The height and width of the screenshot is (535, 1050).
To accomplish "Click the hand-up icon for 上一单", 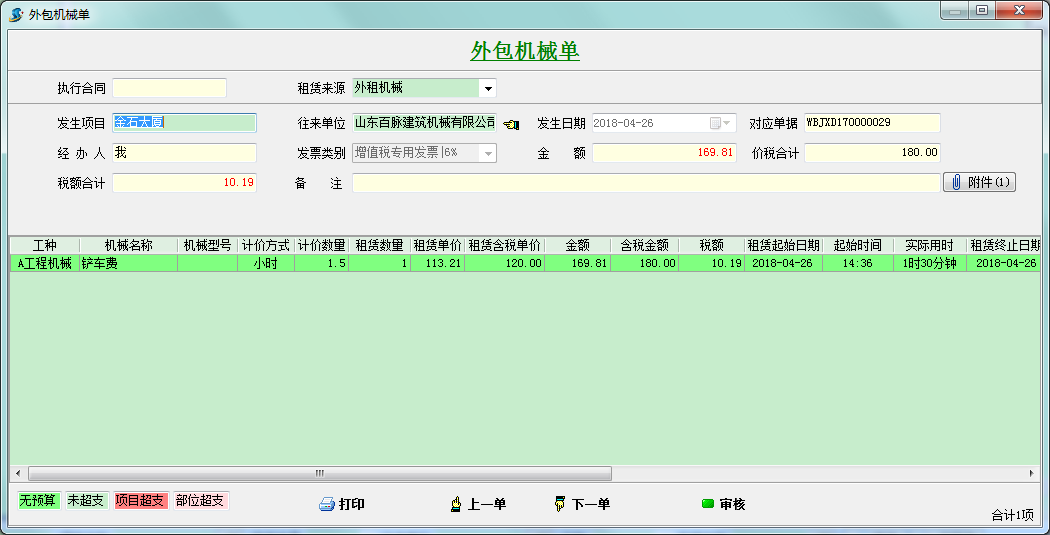I will coord(456,504).
